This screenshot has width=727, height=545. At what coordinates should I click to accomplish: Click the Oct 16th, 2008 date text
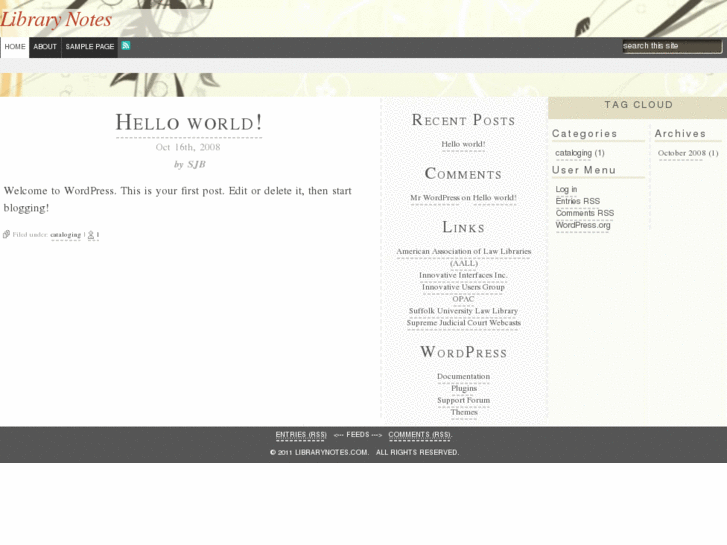[x=188, y=147]
